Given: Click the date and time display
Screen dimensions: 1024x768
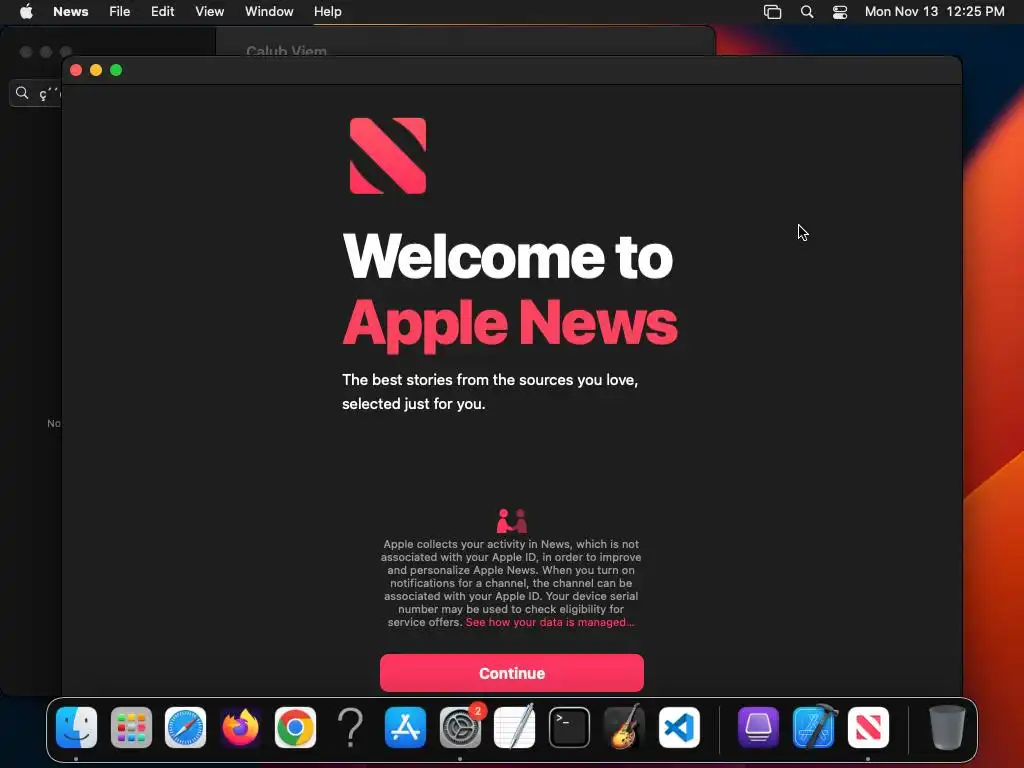Looking at the screenshot, I should tap(935, 12).
